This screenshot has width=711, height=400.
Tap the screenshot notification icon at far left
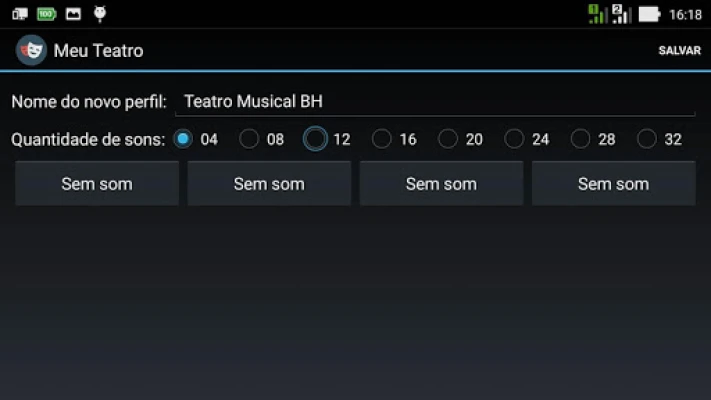point(20,14)
